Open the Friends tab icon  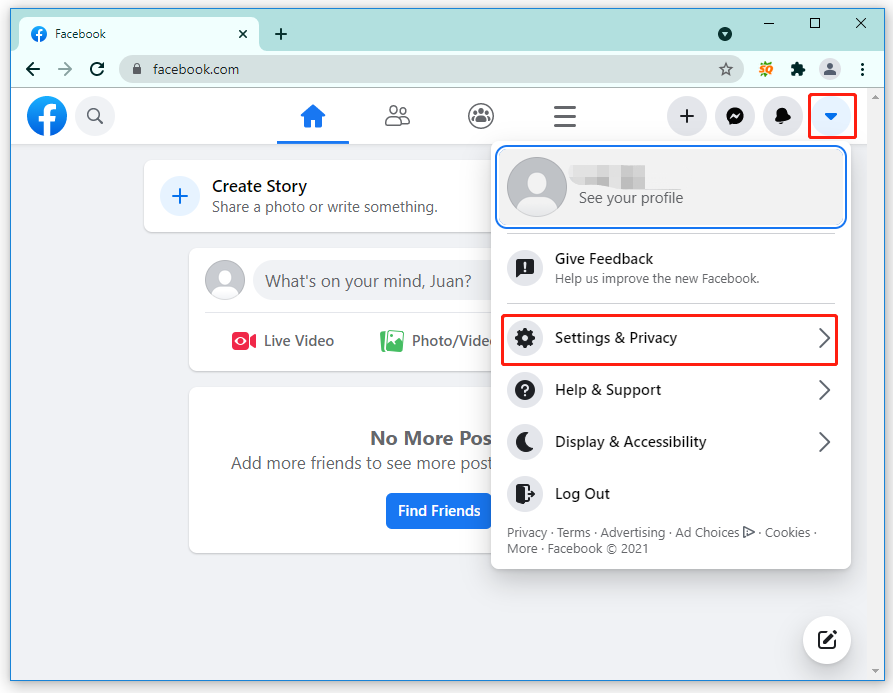[x=397, y=116]
